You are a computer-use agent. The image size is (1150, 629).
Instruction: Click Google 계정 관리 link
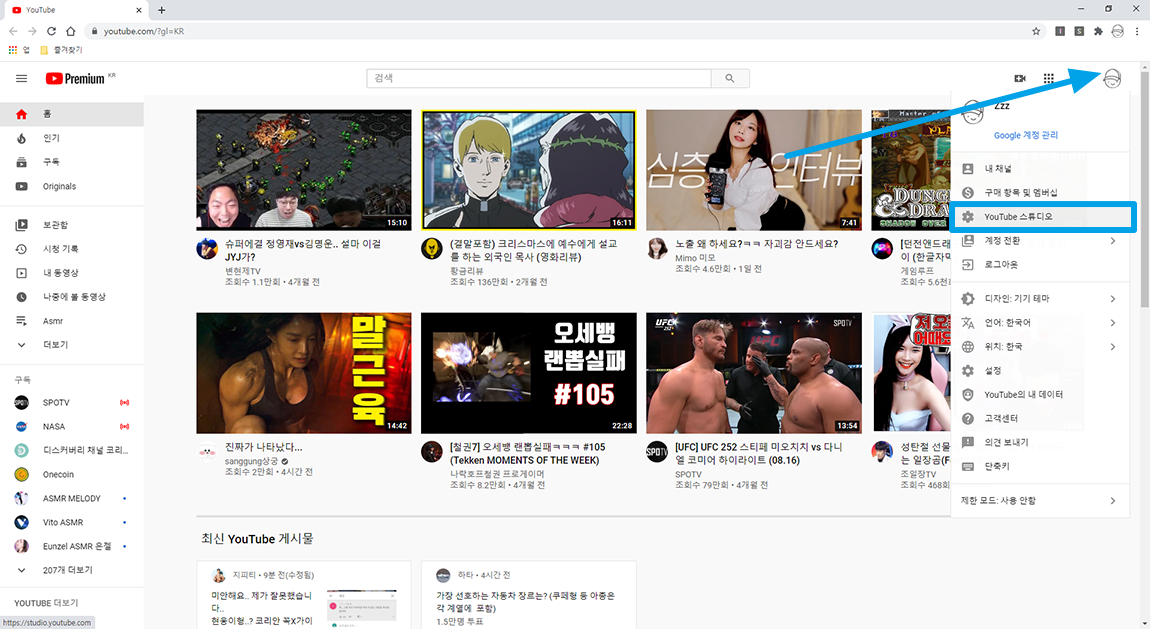1025,136
